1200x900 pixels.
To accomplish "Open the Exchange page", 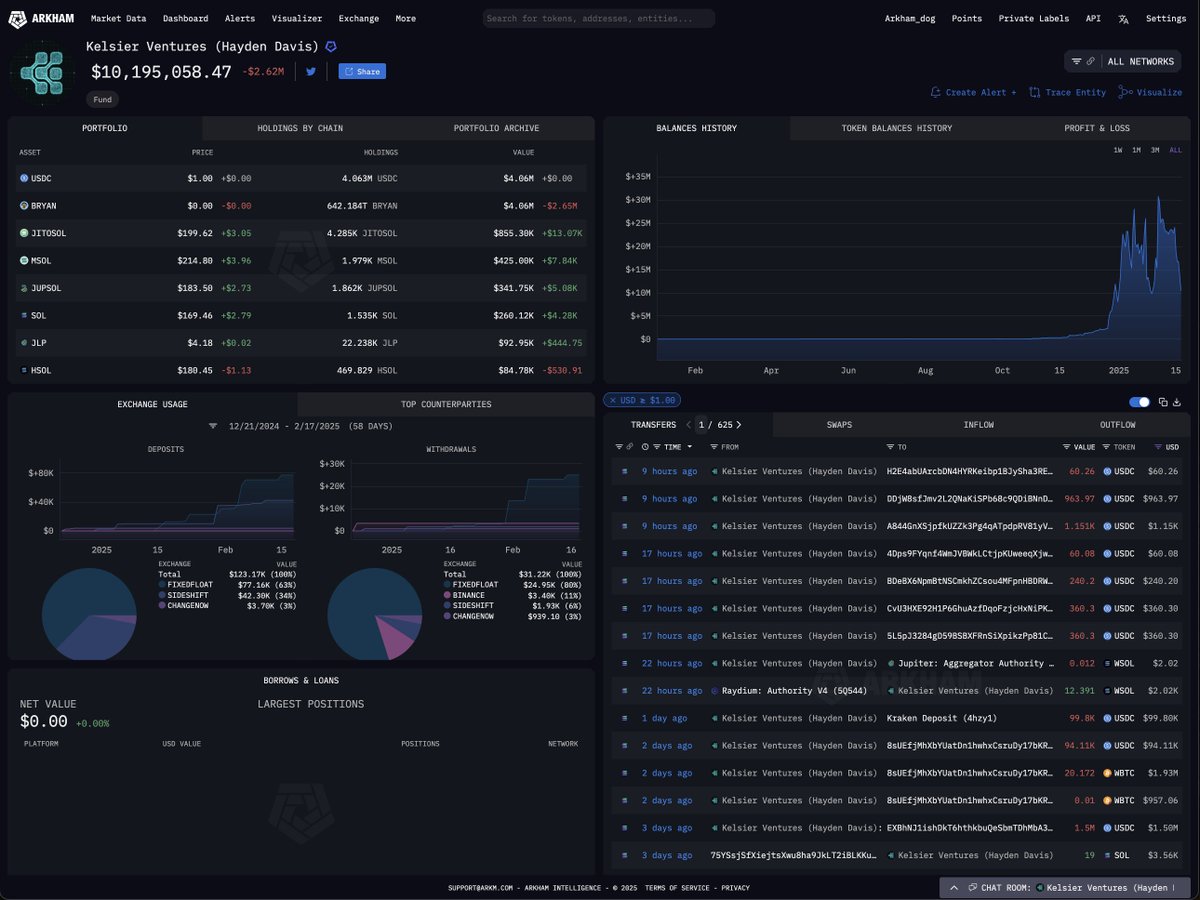I will coord(359,18).
